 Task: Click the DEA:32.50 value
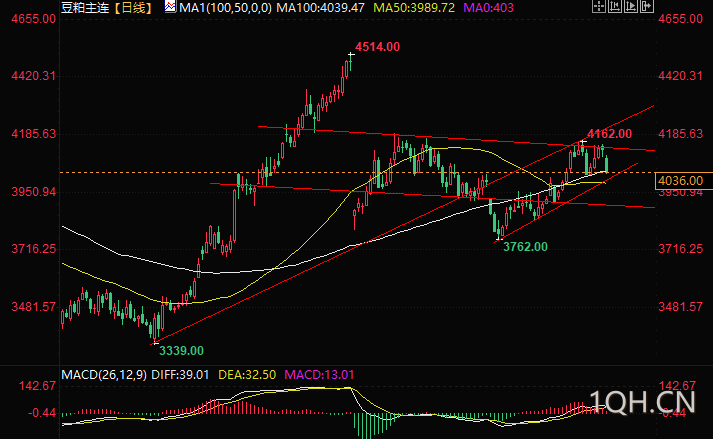[x=247, y=375]
